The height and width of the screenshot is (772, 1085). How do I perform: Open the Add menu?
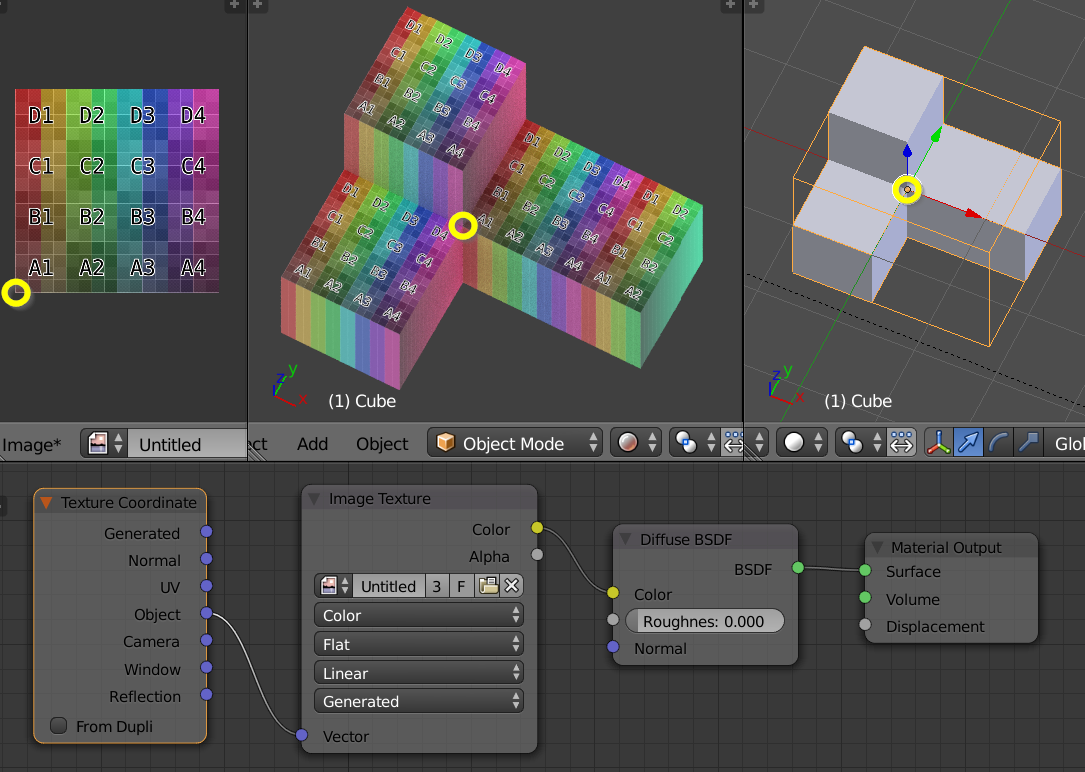click(x=313, y=442)
